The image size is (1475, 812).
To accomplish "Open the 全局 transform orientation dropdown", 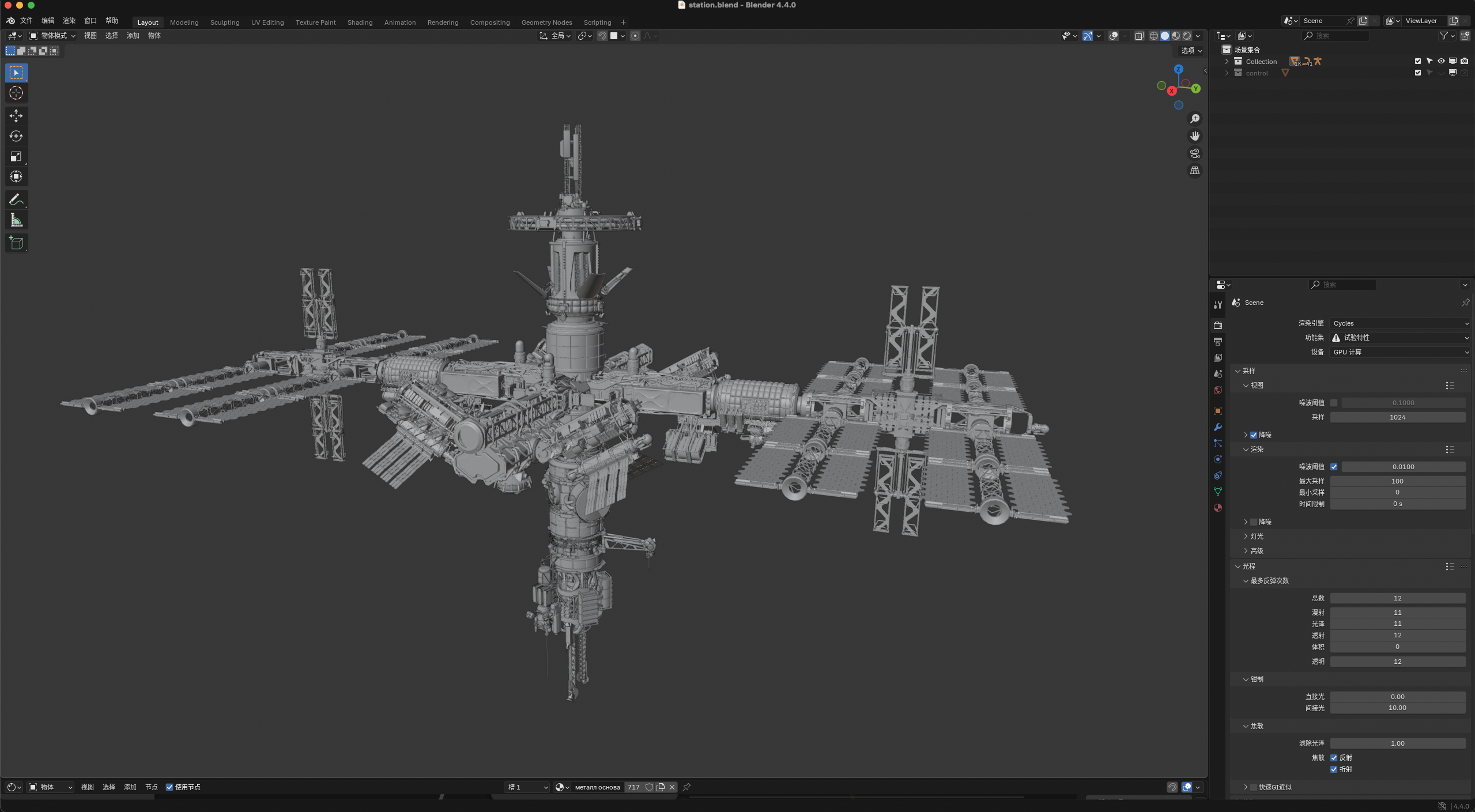I will tap(556, 36).
